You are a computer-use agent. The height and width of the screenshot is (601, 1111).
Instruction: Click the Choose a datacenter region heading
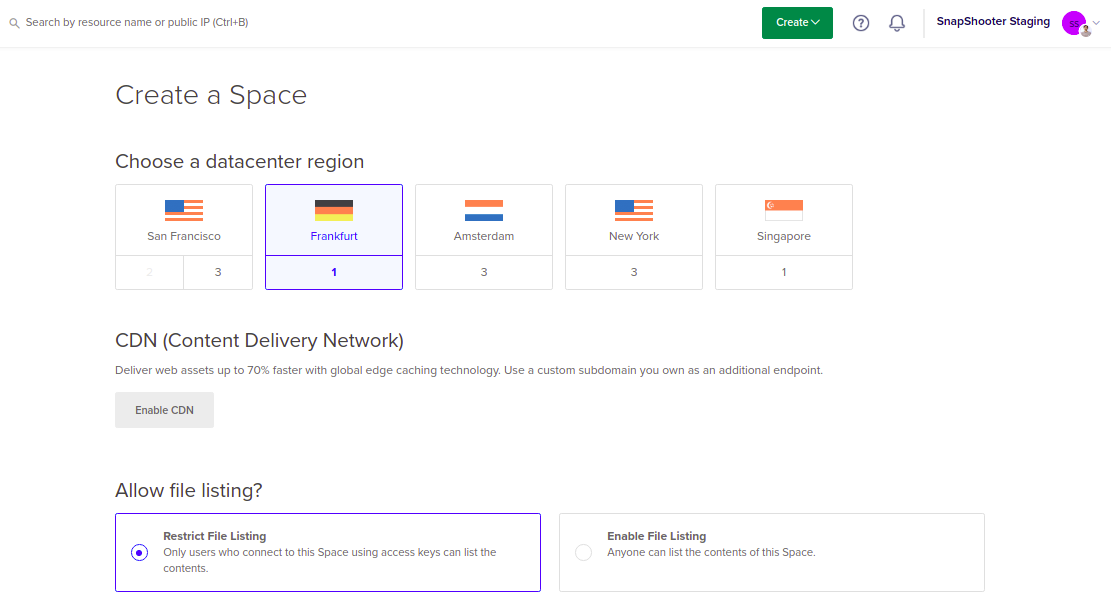(x=239, y=162)
